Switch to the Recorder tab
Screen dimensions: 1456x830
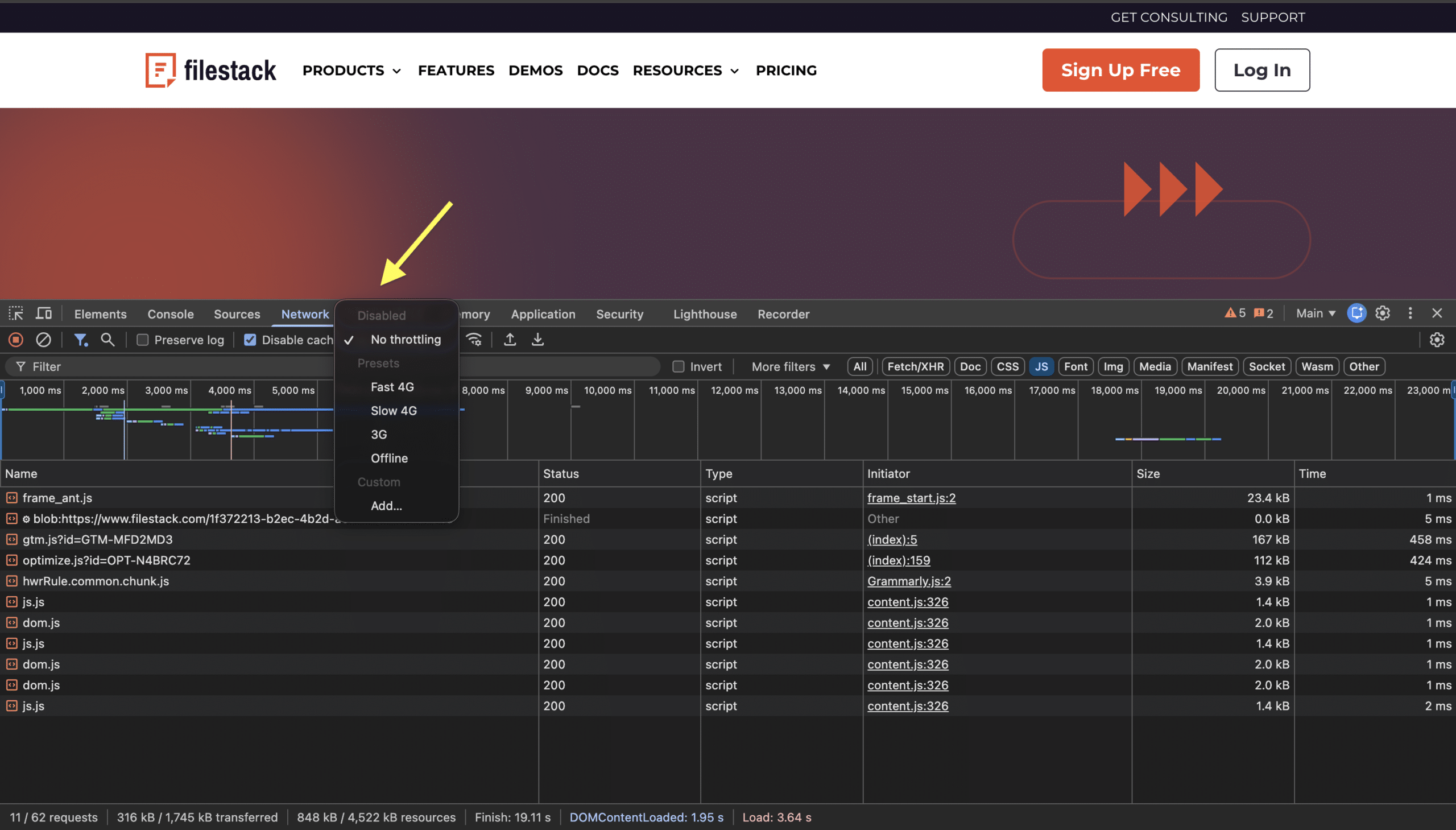coord(784,314)
